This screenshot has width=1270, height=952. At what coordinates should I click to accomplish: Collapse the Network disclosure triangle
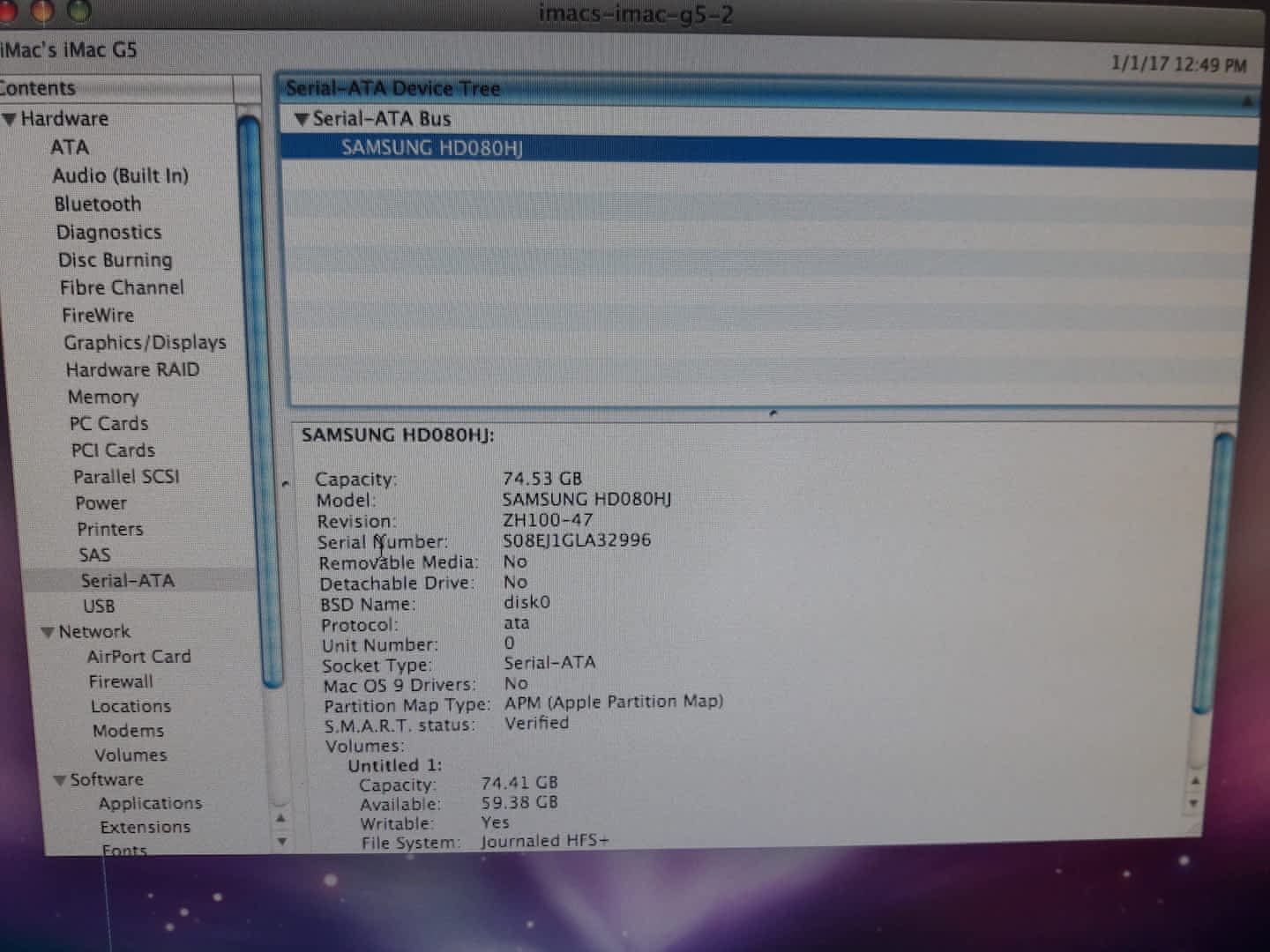pos(48,632)
